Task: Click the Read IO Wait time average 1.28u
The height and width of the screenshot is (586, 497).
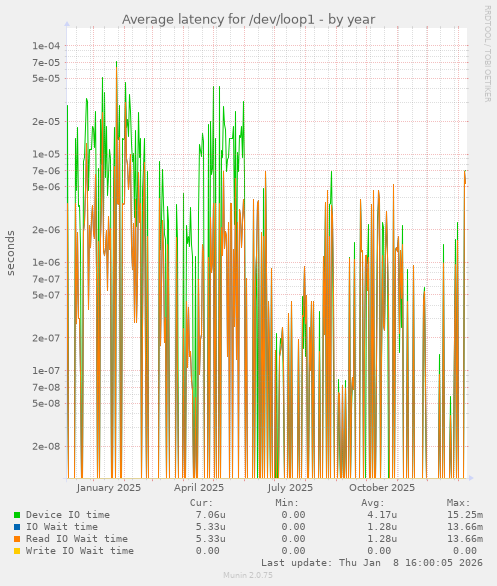Action: point(382,539)
